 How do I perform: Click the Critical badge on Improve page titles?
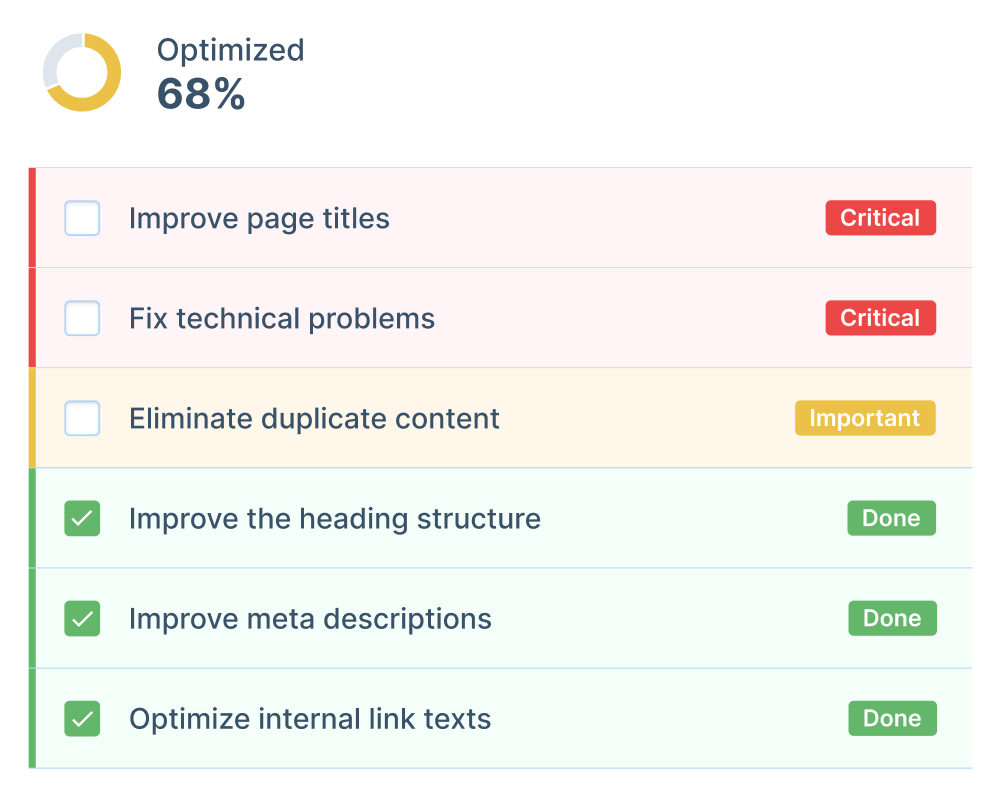click(x=880, y=218)
